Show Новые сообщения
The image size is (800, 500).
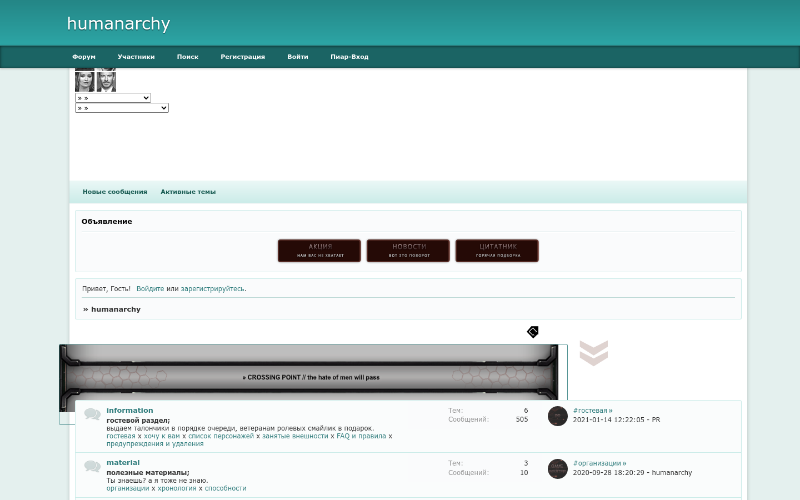pyautogui.click(x=115, y=192)
